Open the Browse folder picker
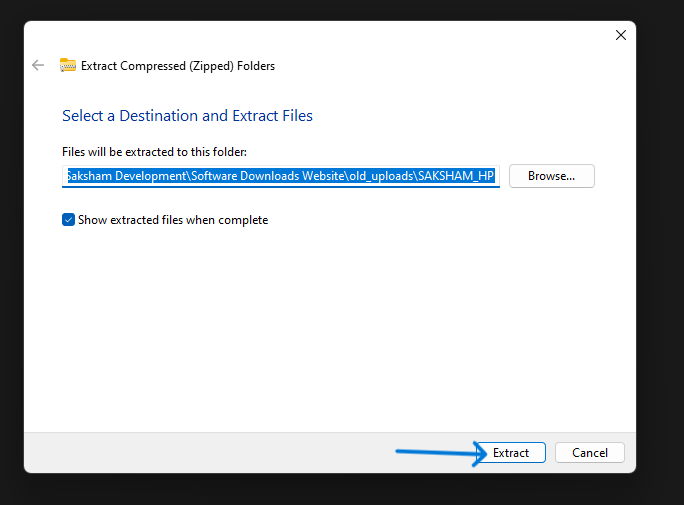684x505 pixels. (x=551, y=176)
